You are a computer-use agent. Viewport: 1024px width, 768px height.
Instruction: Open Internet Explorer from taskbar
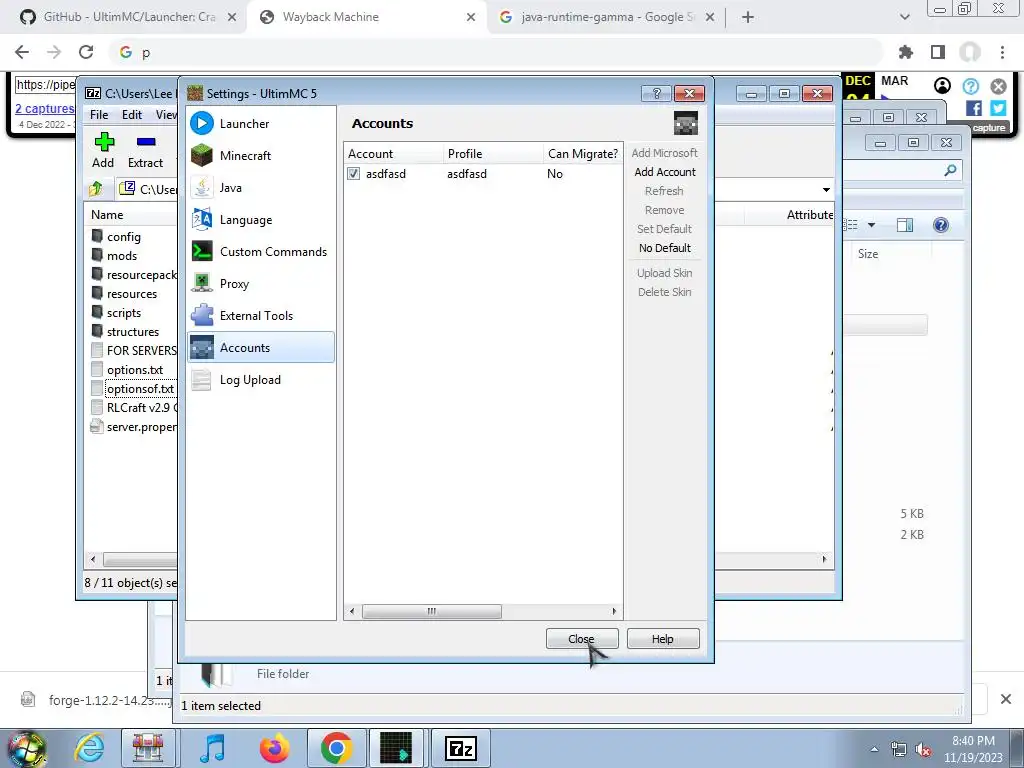click(89, 748)
